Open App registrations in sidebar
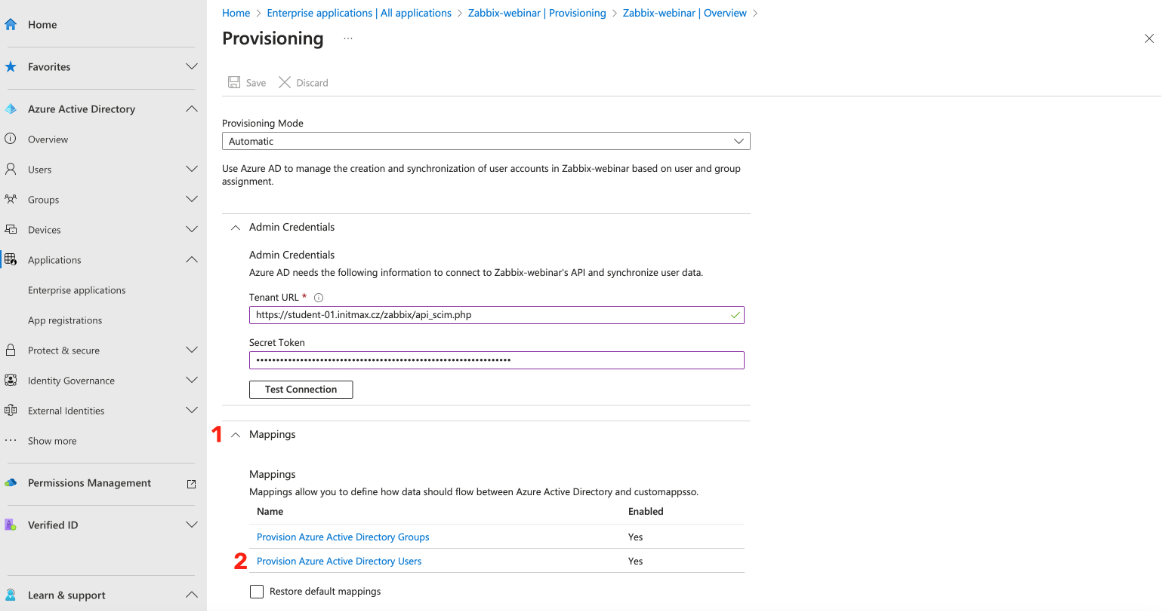 tap(65, 320)
